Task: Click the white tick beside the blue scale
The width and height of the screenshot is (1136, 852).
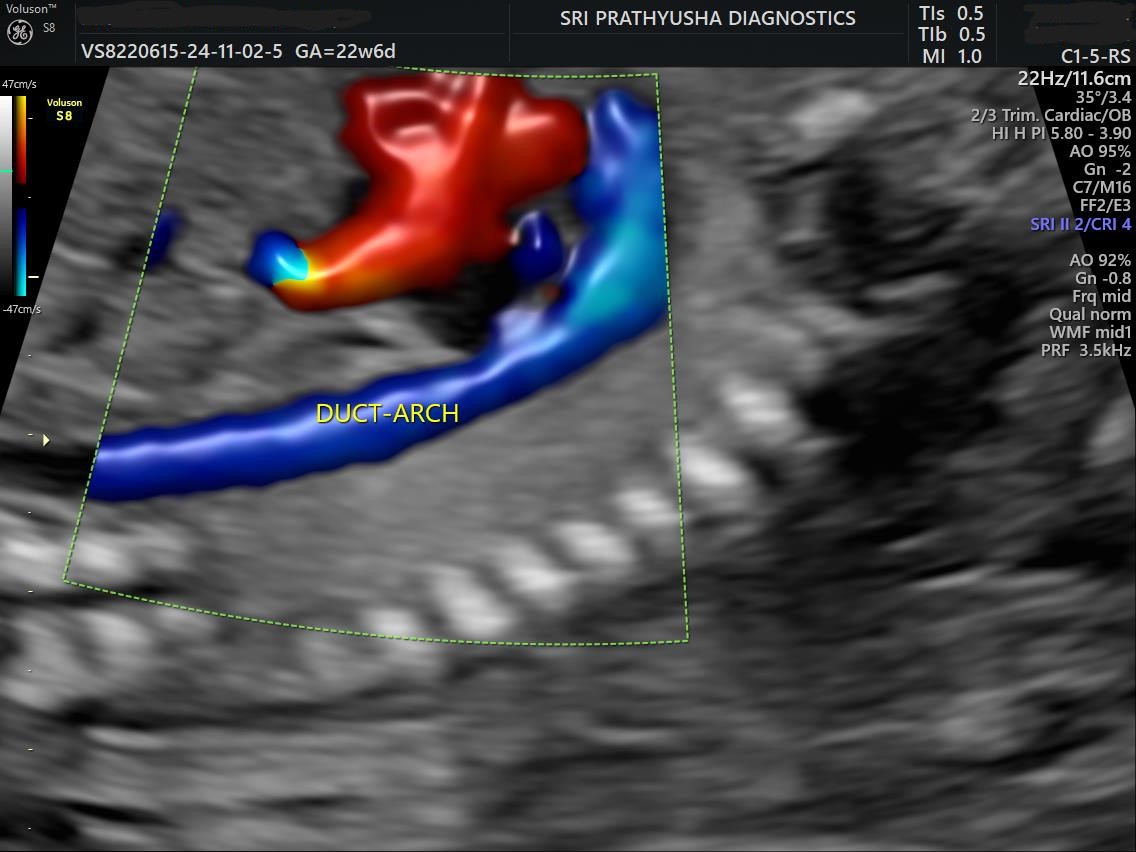Action: click(x=33, y=275)
